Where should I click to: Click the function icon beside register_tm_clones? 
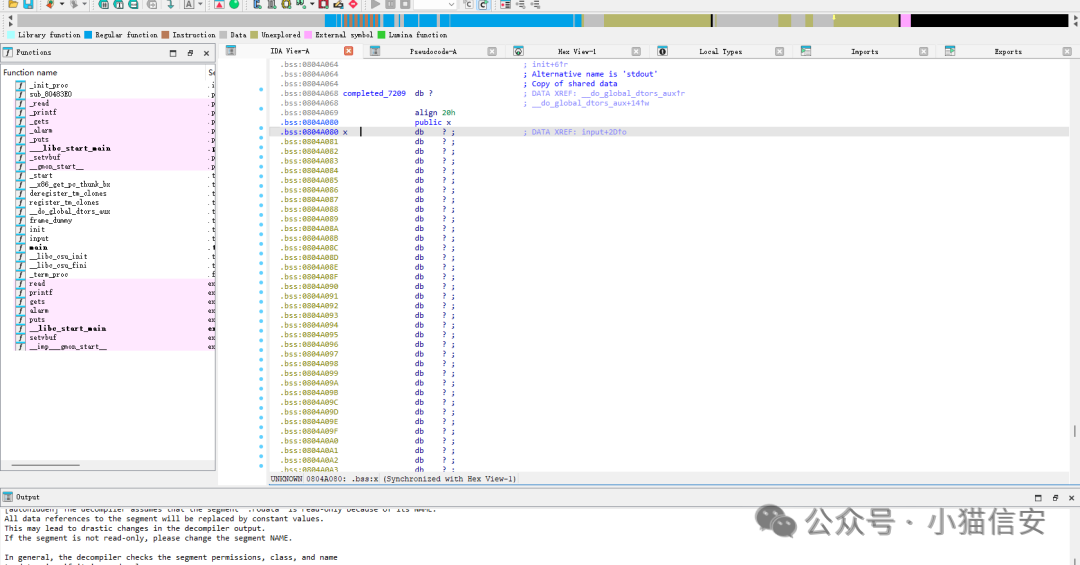(x=21, y=203)
